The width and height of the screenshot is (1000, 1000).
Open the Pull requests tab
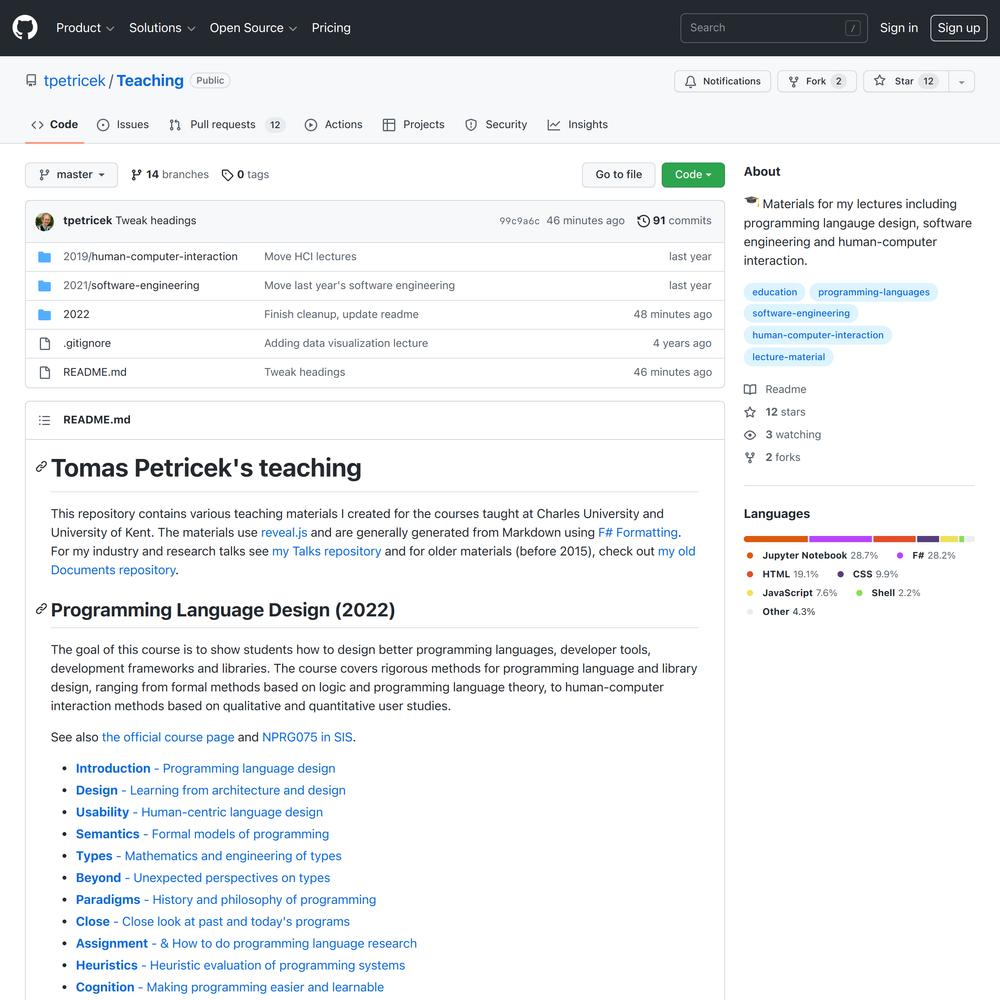click(x=227, y=125)
